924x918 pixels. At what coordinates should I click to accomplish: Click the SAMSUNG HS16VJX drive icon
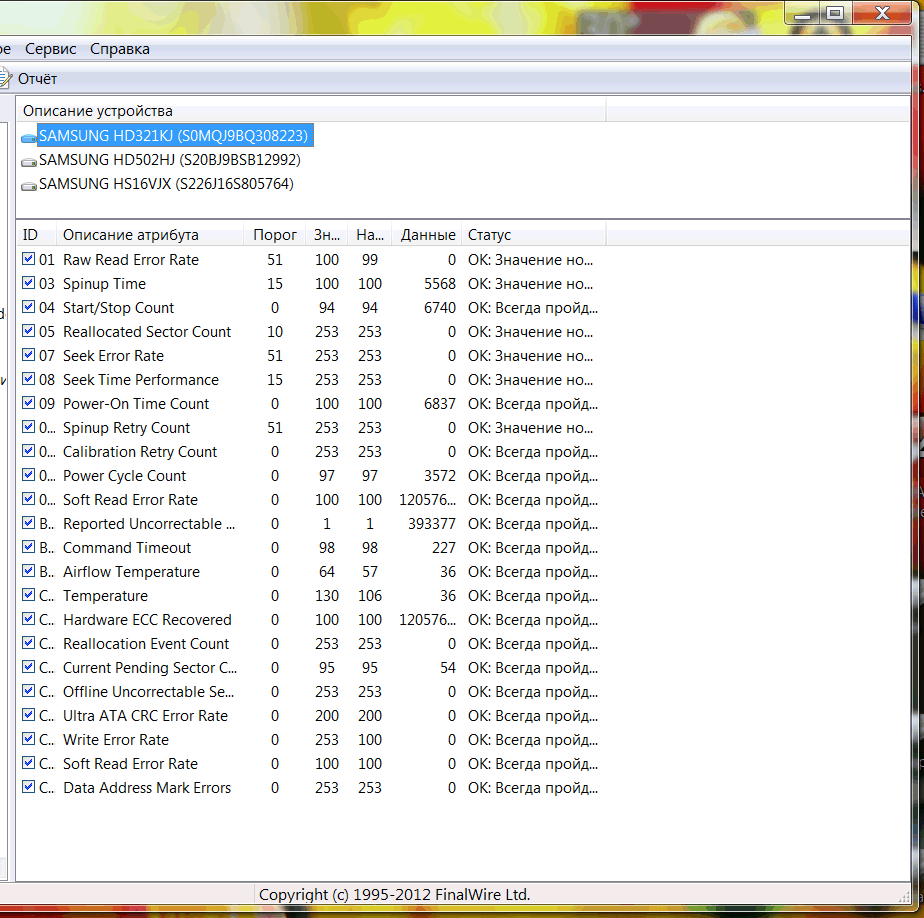29,186
